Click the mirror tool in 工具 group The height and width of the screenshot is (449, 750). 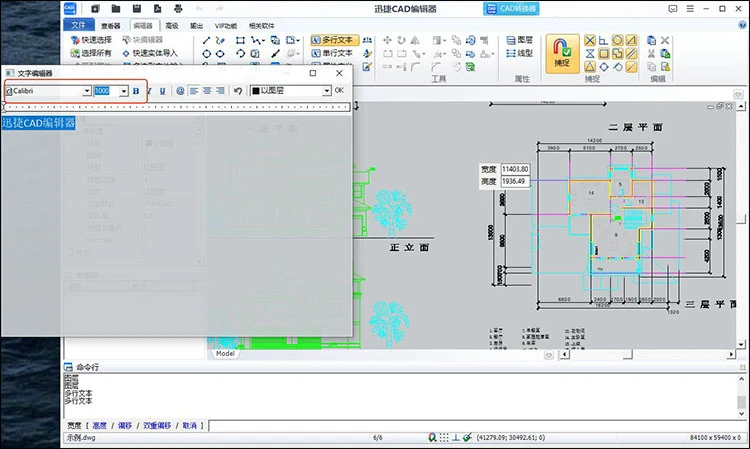click(415, 40)
